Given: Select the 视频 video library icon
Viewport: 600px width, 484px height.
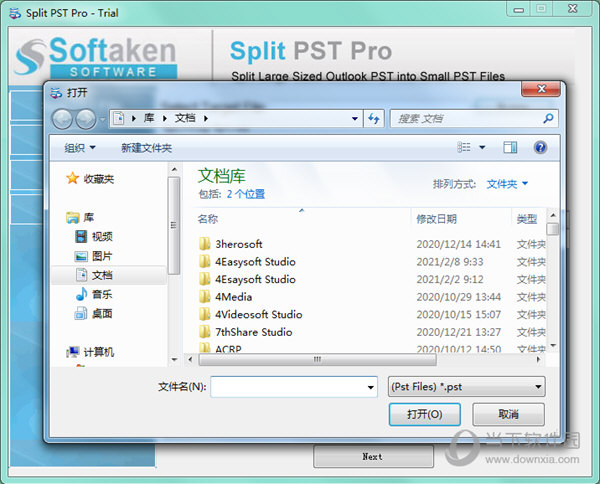Looking at the screenshot, I should pyautogui.click(x=81, y=236).
